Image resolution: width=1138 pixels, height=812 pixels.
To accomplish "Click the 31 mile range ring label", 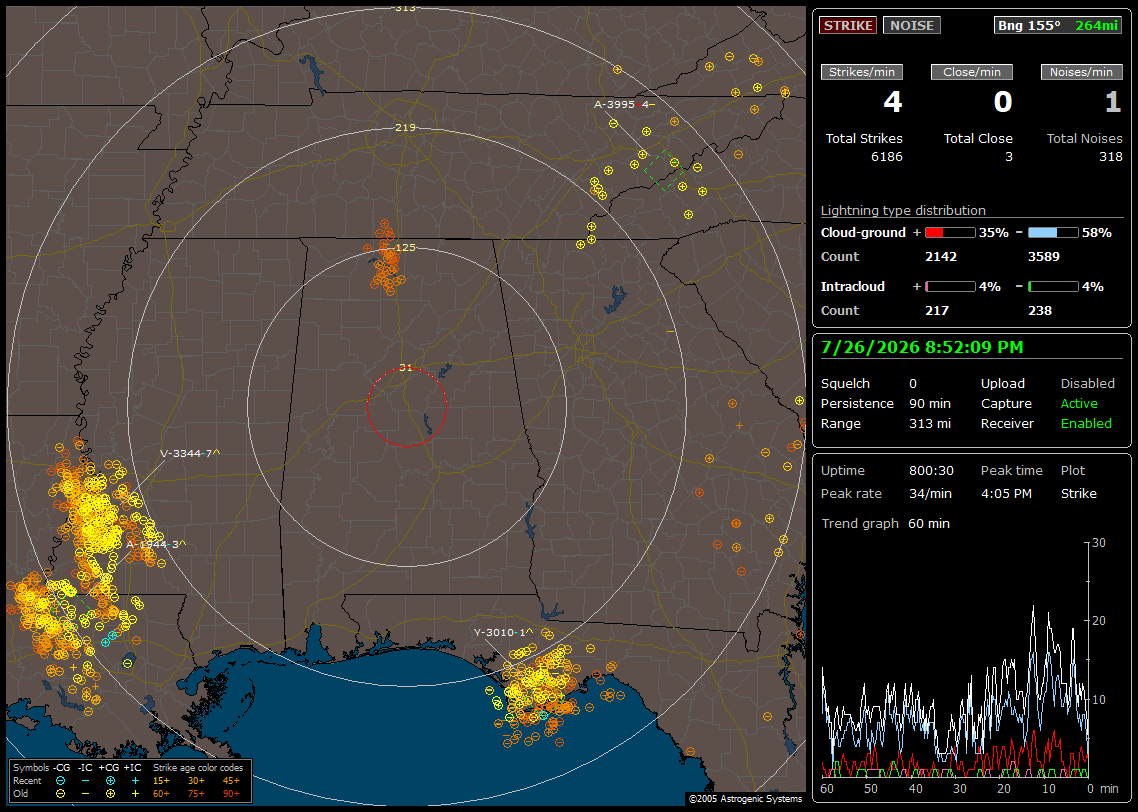I will point(406,368).
